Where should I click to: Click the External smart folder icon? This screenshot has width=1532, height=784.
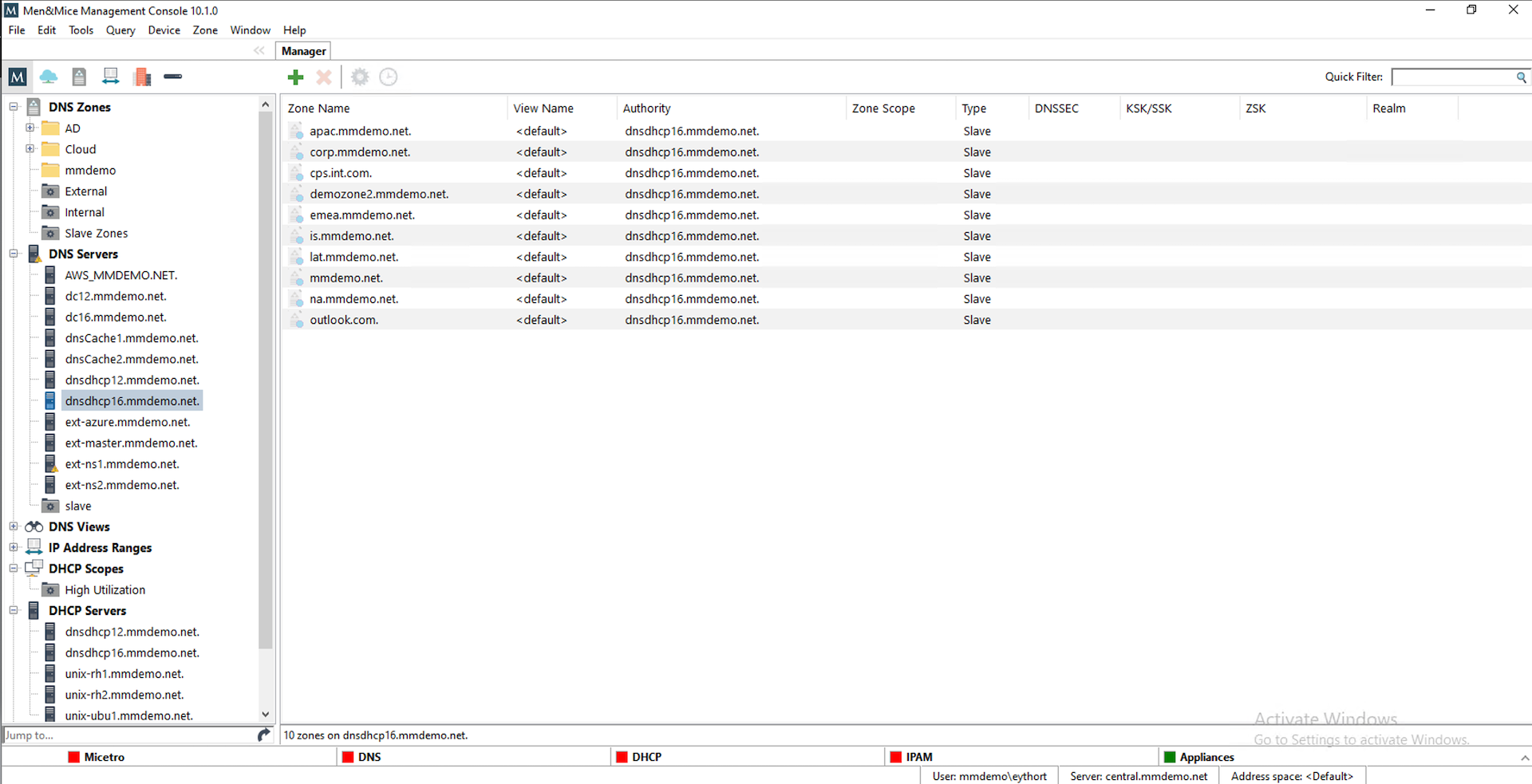click(x=50, y=191)
